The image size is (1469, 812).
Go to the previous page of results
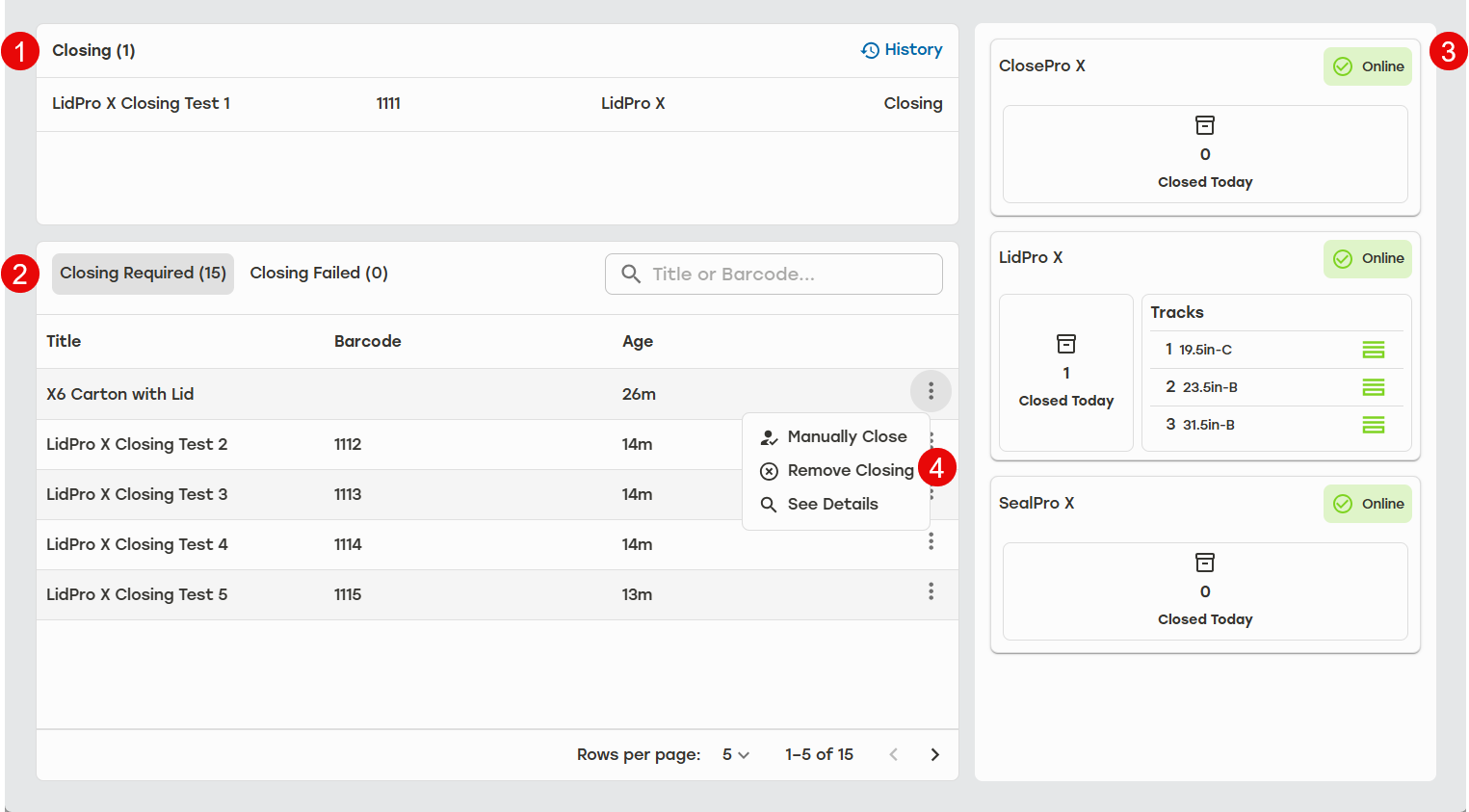pyautogui.click(x=894, y=755)
